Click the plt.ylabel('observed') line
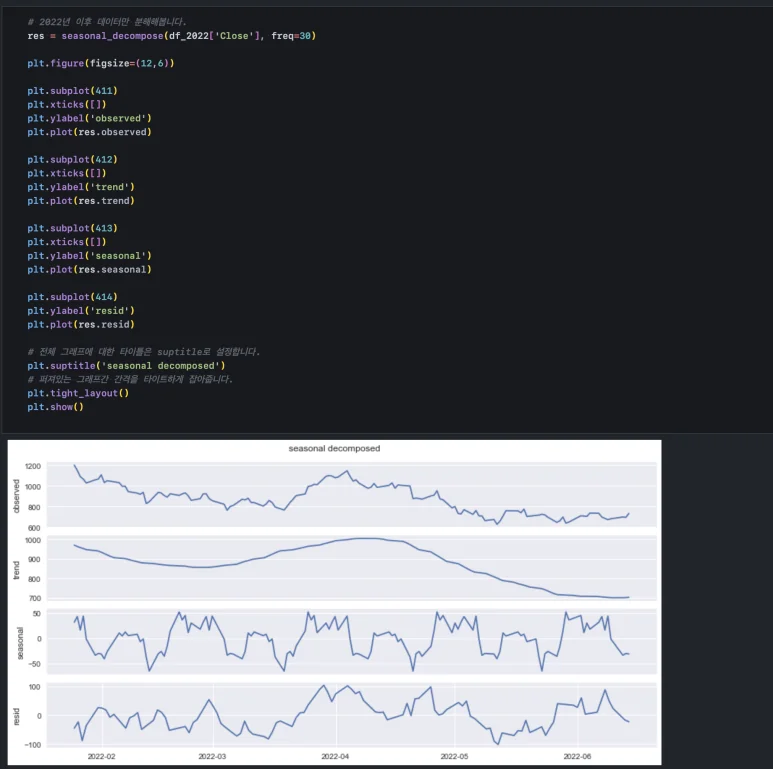 [90, 118]
